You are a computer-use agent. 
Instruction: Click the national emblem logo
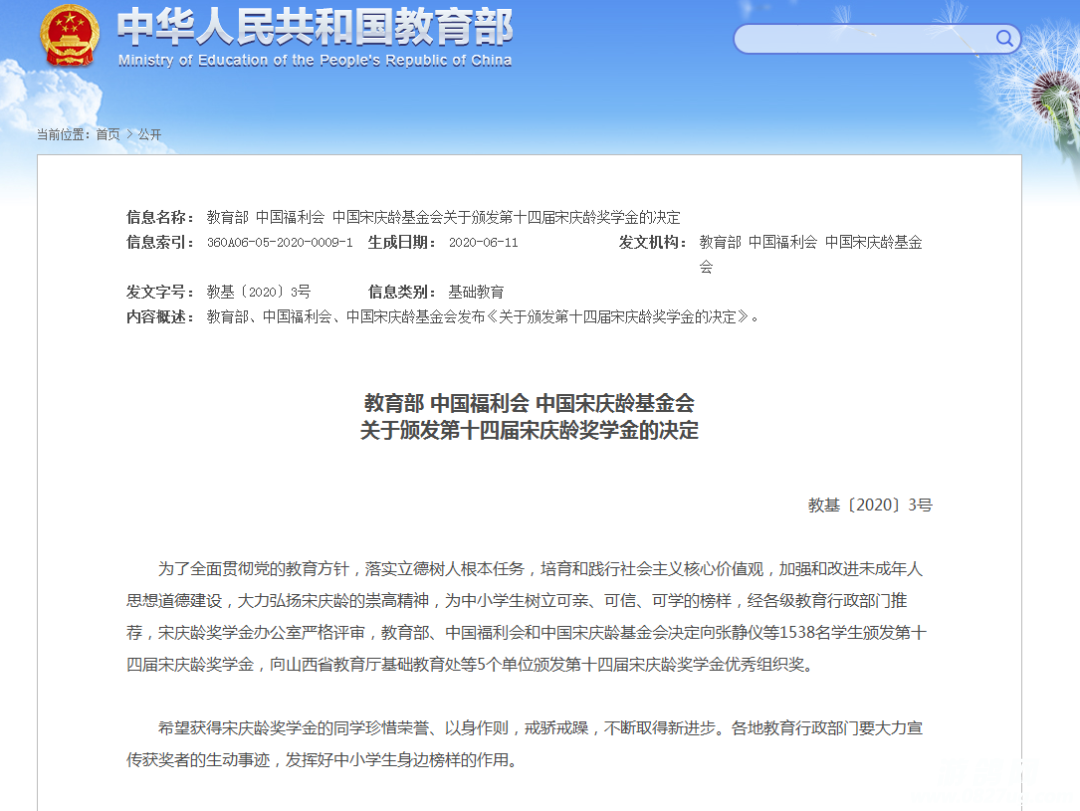tap(70, 36)
